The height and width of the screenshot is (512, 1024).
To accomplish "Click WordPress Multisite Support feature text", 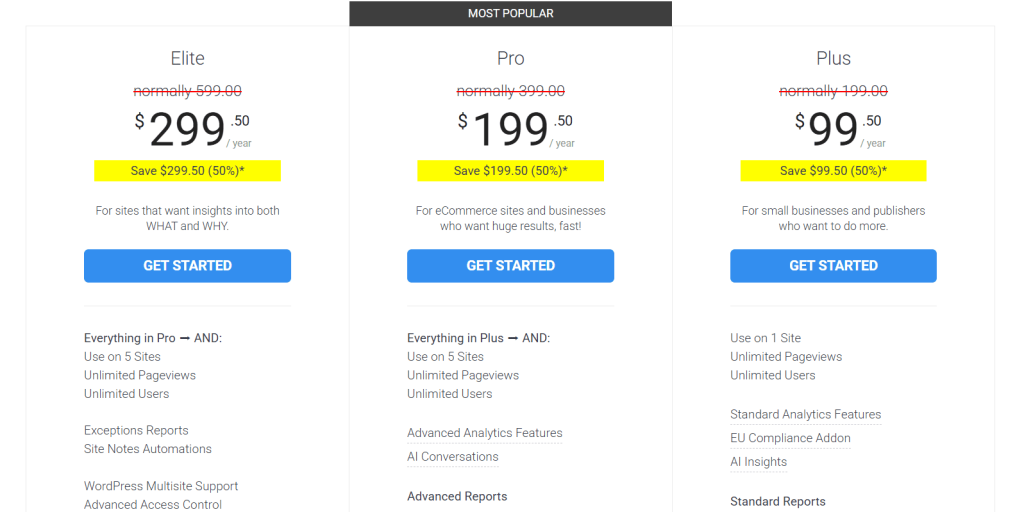I will (160, 486).
